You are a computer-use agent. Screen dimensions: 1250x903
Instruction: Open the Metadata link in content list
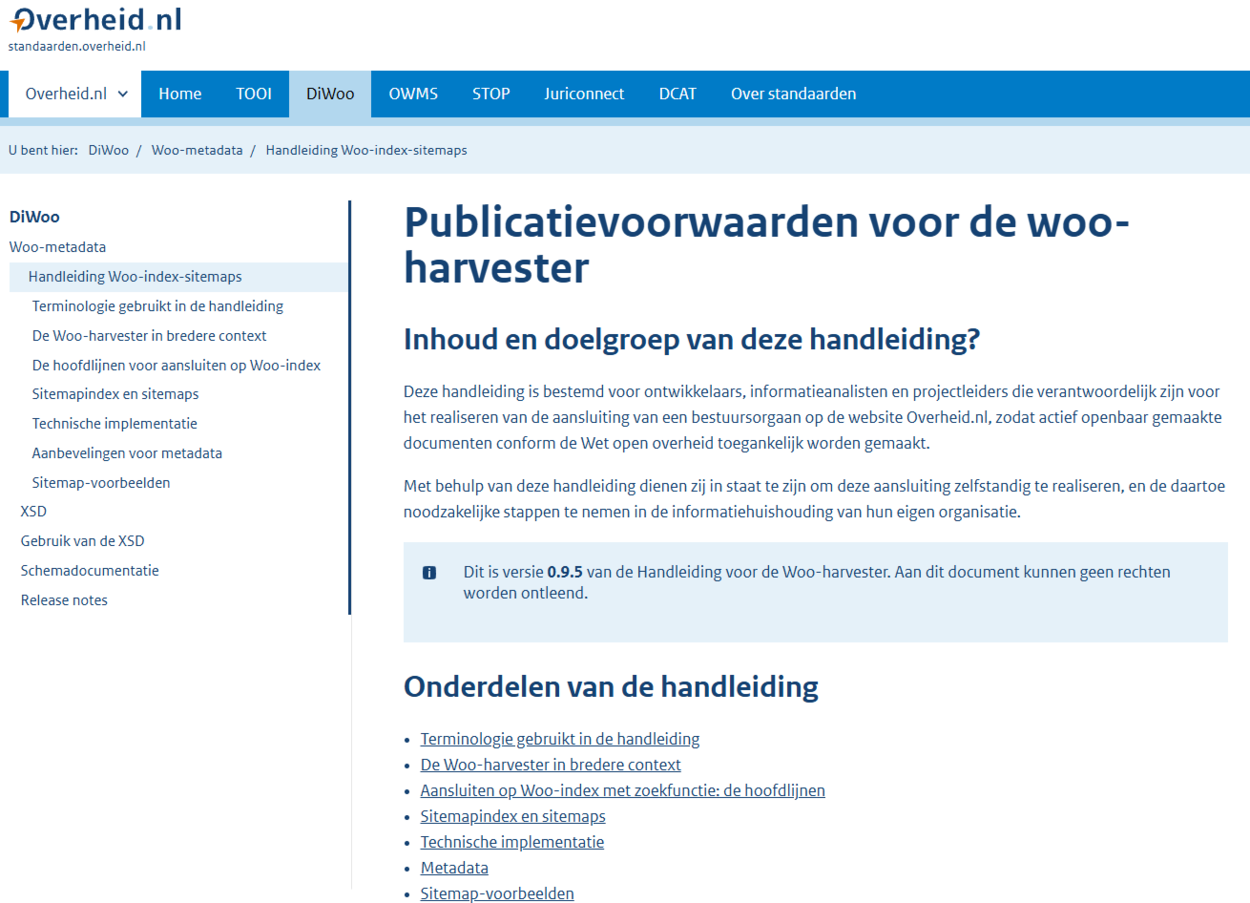(454, 868)
